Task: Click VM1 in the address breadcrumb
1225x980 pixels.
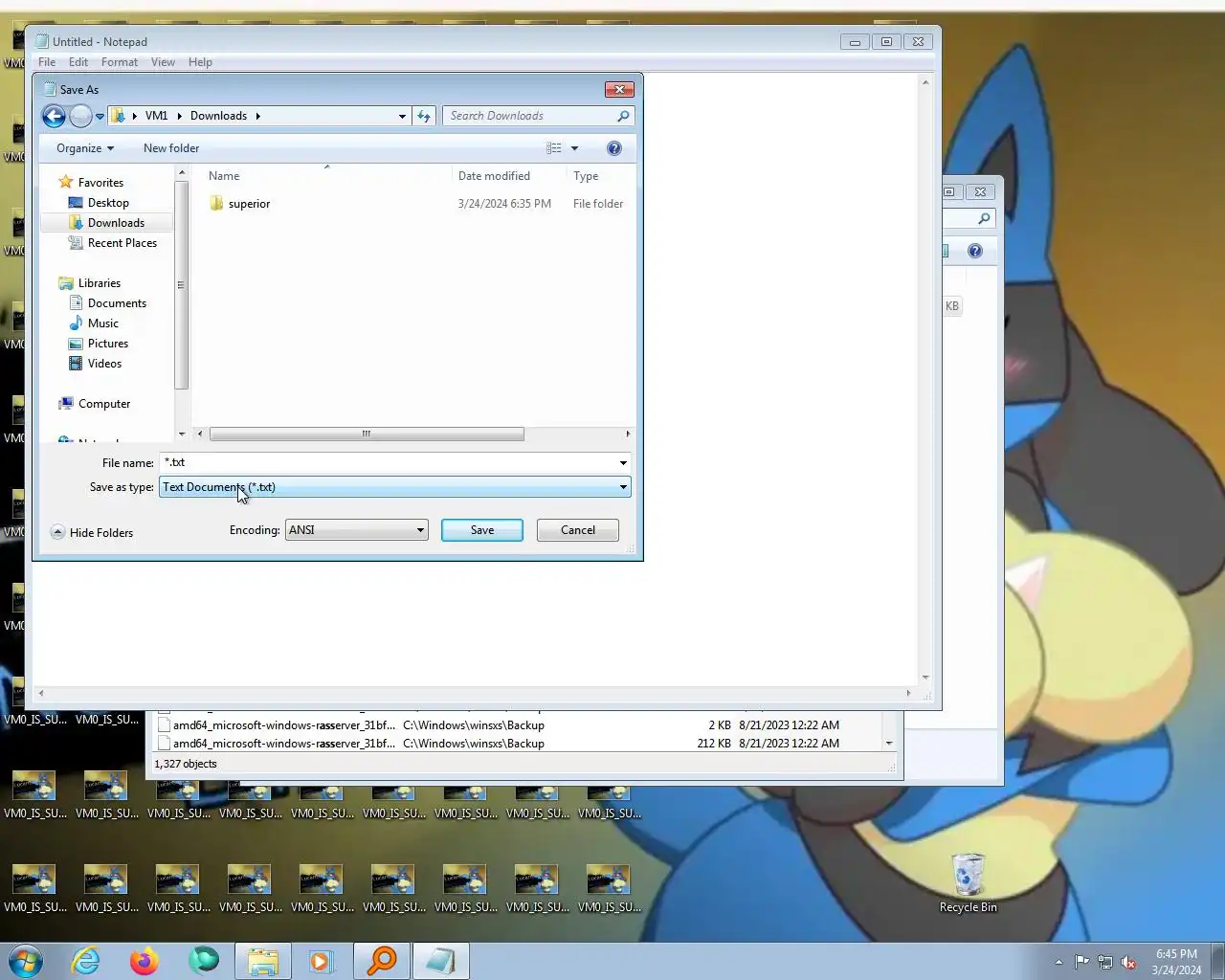Action: (x=156, y=116)
